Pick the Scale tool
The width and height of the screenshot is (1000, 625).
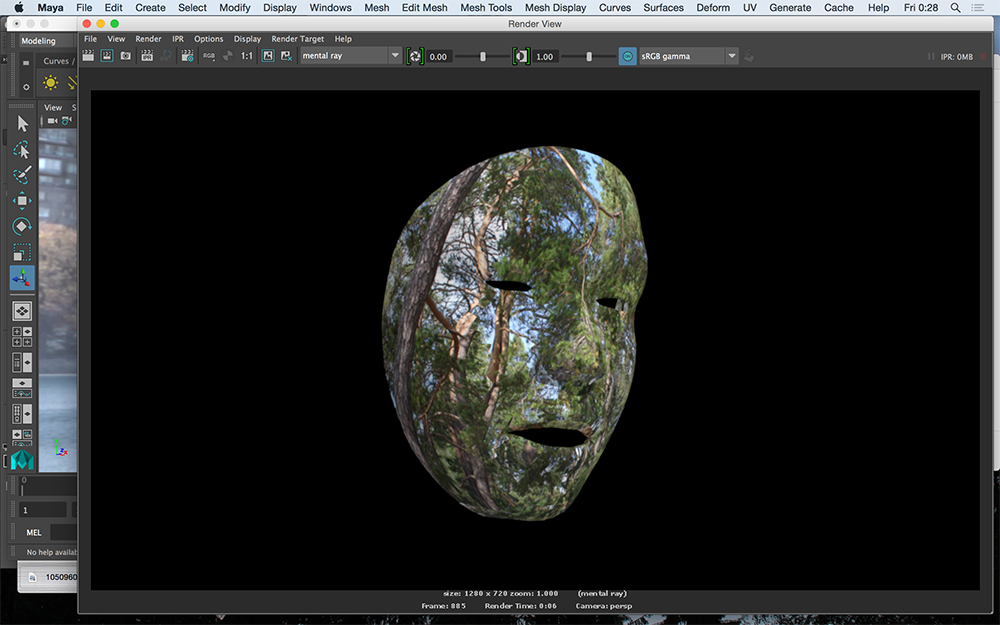pos(22,253)
